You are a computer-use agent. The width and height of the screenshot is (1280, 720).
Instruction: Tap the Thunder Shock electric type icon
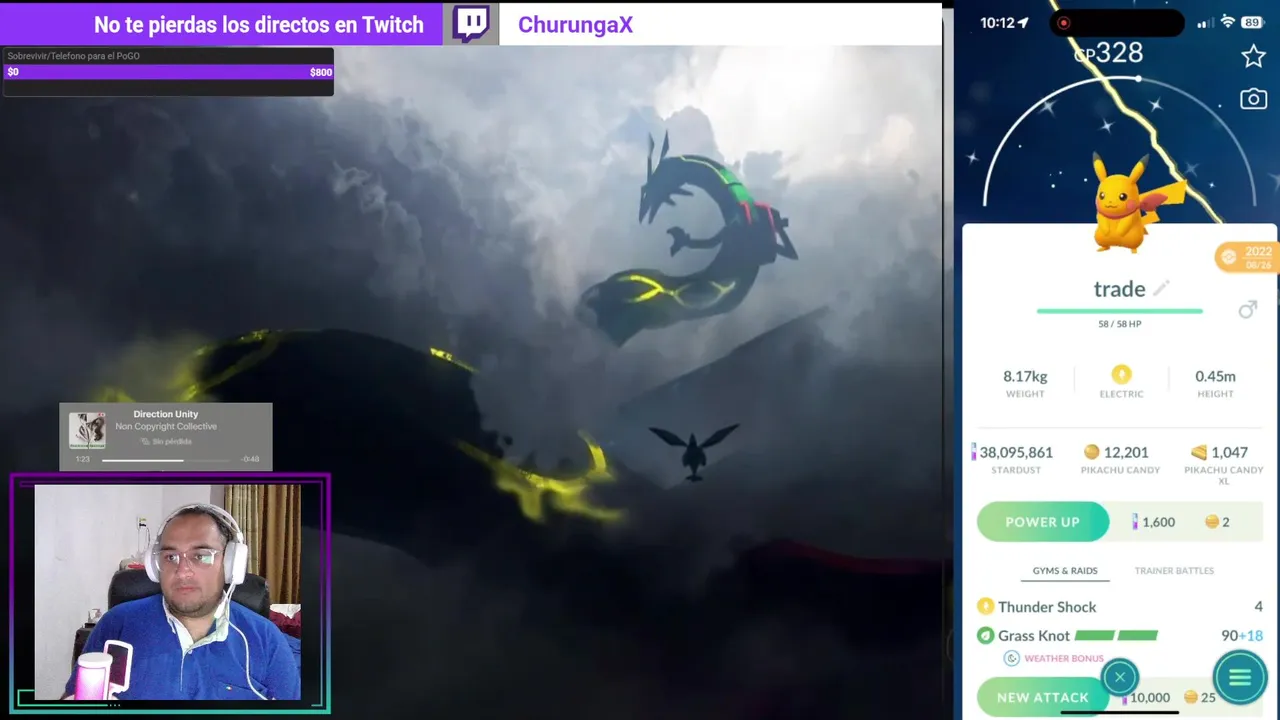point(985,607)
